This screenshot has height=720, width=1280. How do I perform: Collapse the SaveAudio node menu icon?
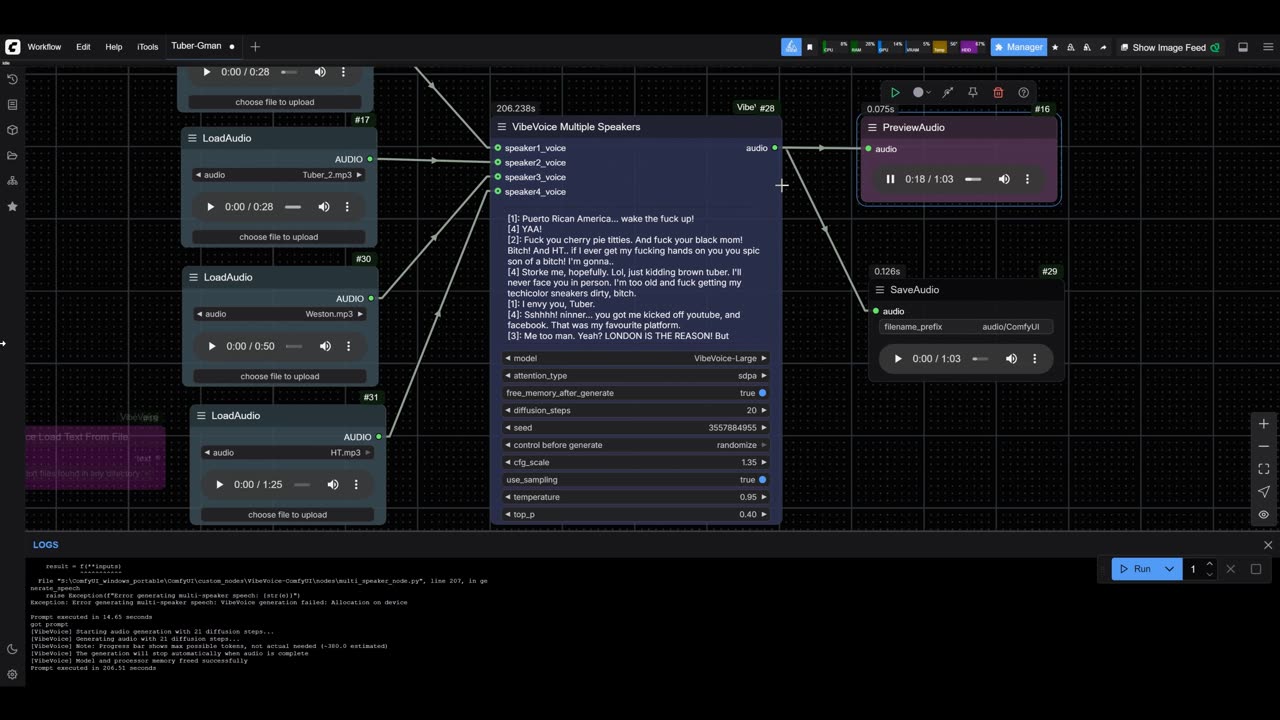point(880,290)
